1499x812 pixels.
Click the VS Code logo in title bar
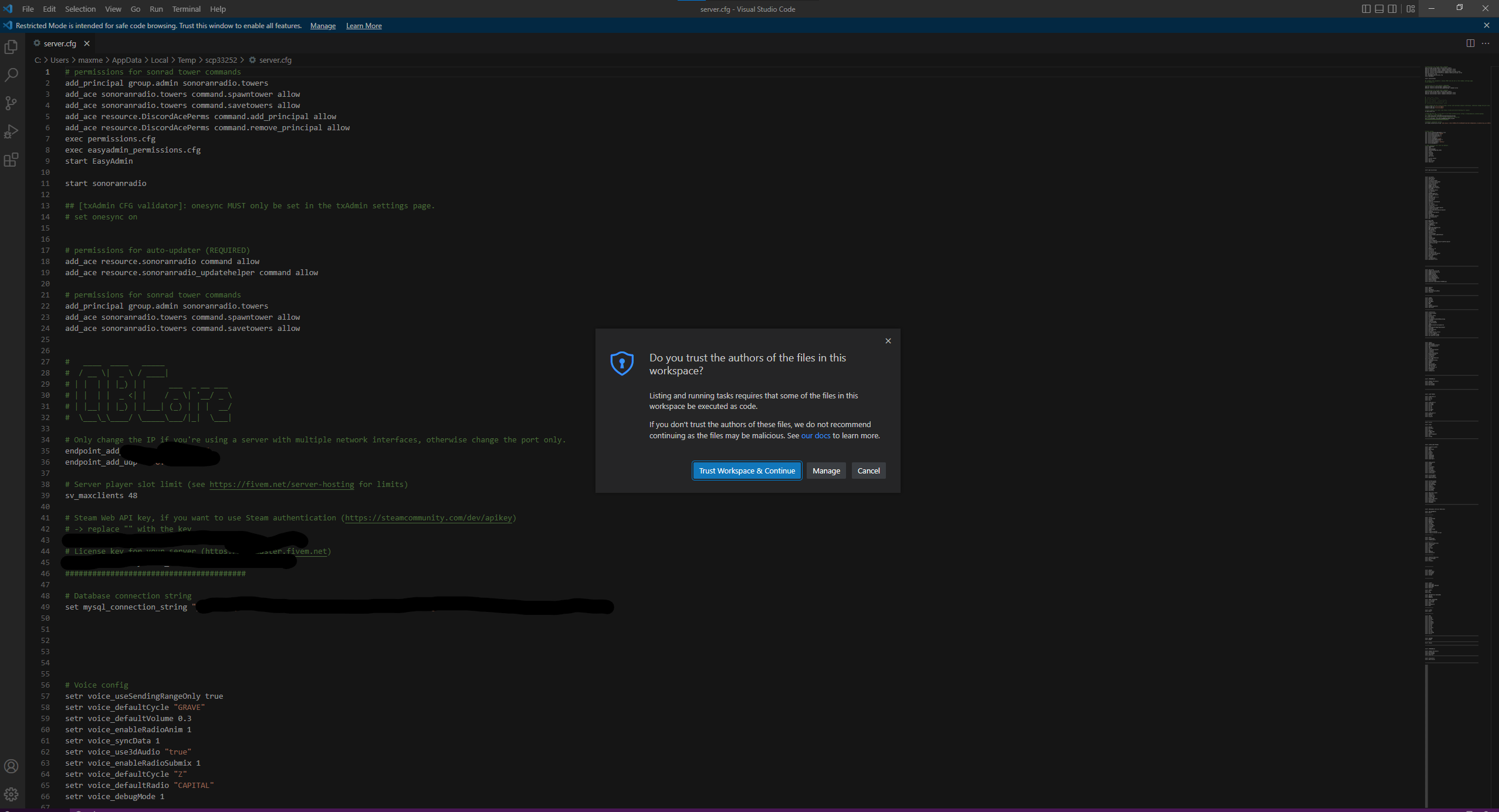pyautogui.click(x=8, y=9)
